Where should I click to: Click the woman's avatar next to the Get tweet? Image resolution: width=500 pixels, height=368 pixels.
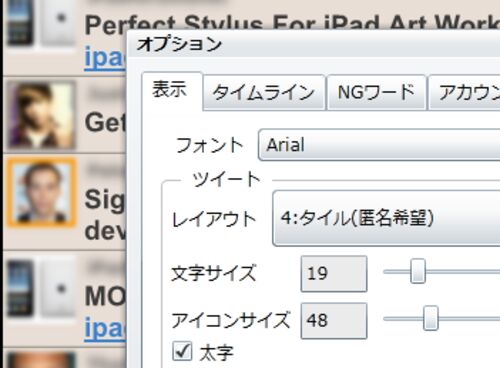[41, 115]
